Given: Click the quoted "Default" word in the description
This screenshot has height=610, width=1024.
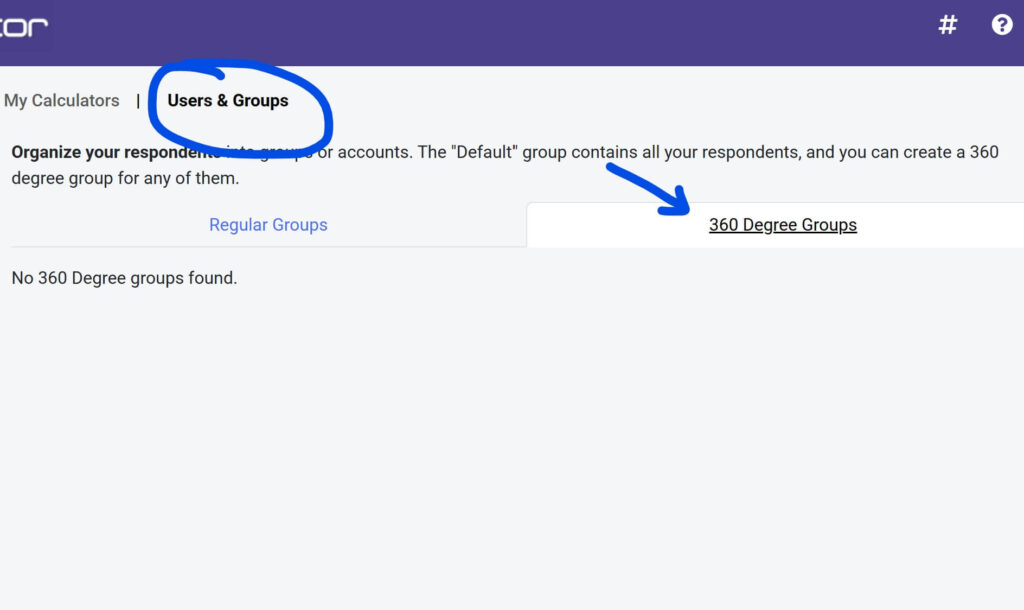Looking at the screenshot, I should tap(487, 153).
